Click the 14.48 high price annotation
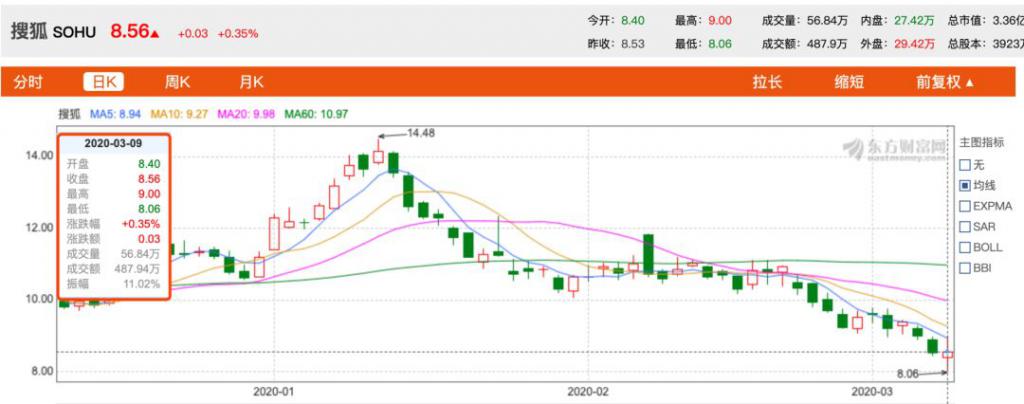This screenshot has width=1024, height=404. pyautogui.click(x=421, y=133)
